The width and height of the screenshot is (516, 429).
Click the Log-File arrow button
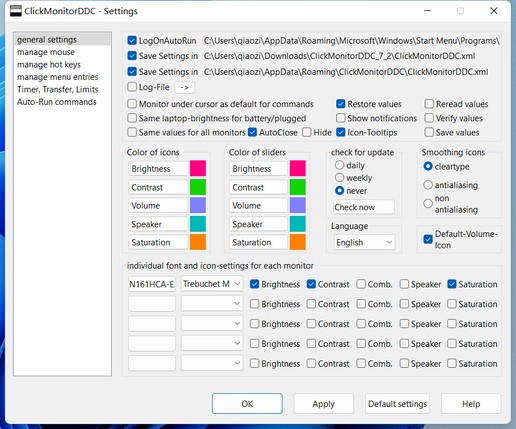pos(184,87)
